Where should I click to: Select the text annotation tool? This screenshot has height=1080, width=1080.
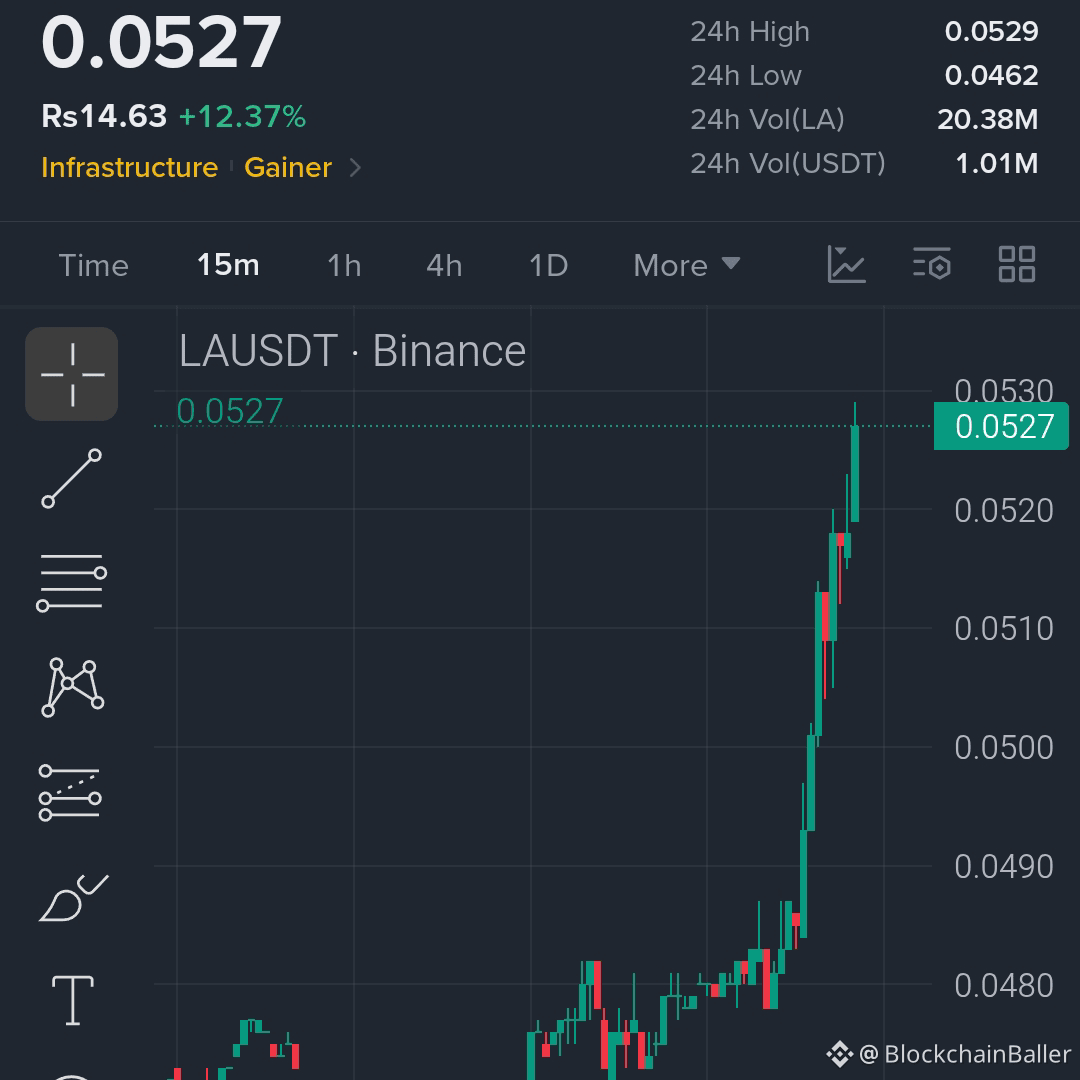tap(72, 1000)
